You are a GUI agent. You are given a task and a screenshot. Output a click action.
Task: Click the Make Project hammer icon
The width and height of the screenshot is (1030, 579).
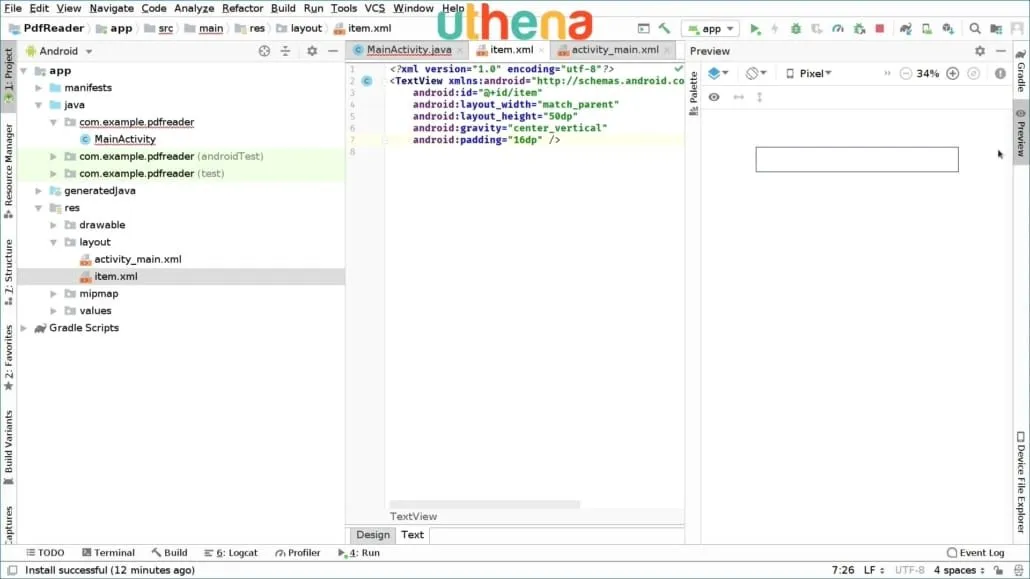664,28
